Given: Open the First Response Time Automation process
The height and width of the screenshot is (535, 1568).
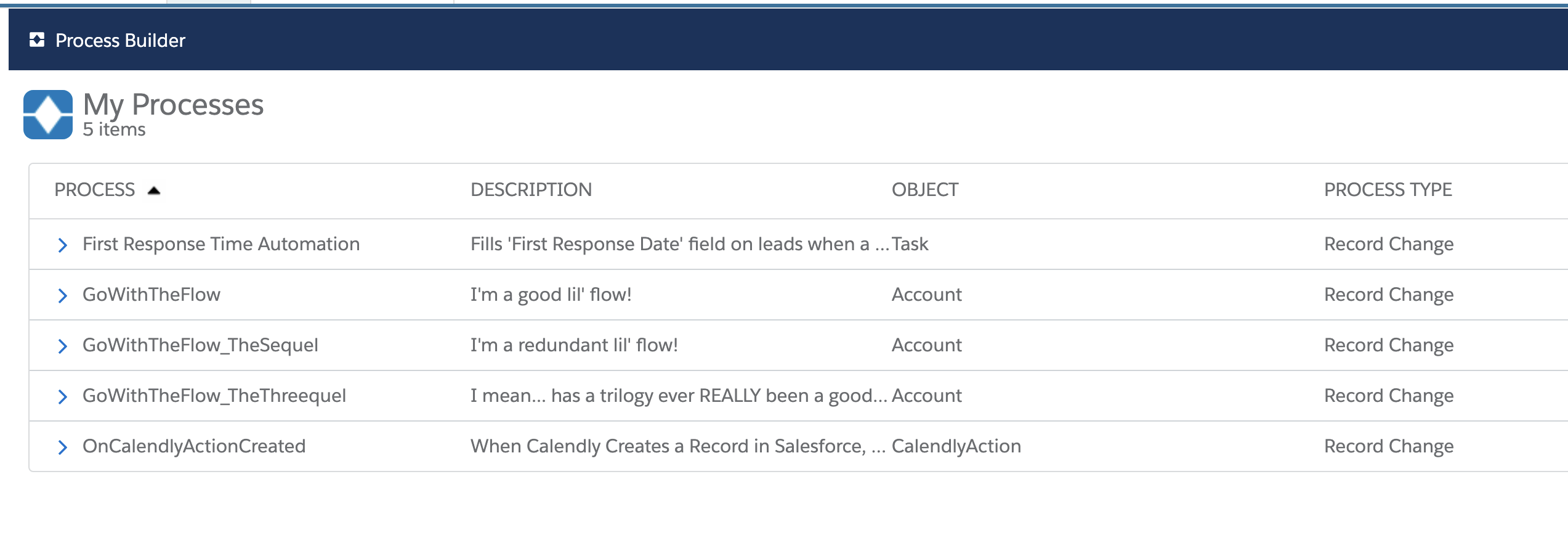Looking at the screenshot, I should pyautogui.click(x=221, y=244).
